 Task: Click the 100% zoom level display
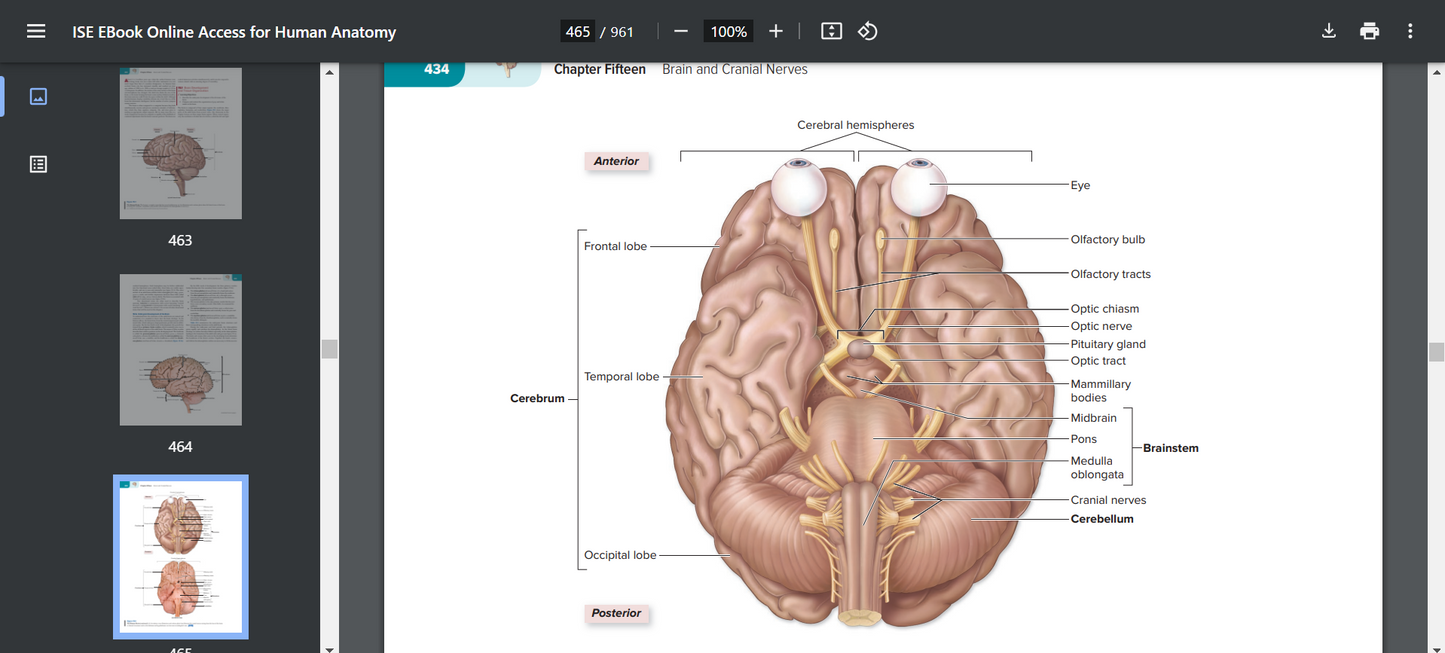coord(728,31)
